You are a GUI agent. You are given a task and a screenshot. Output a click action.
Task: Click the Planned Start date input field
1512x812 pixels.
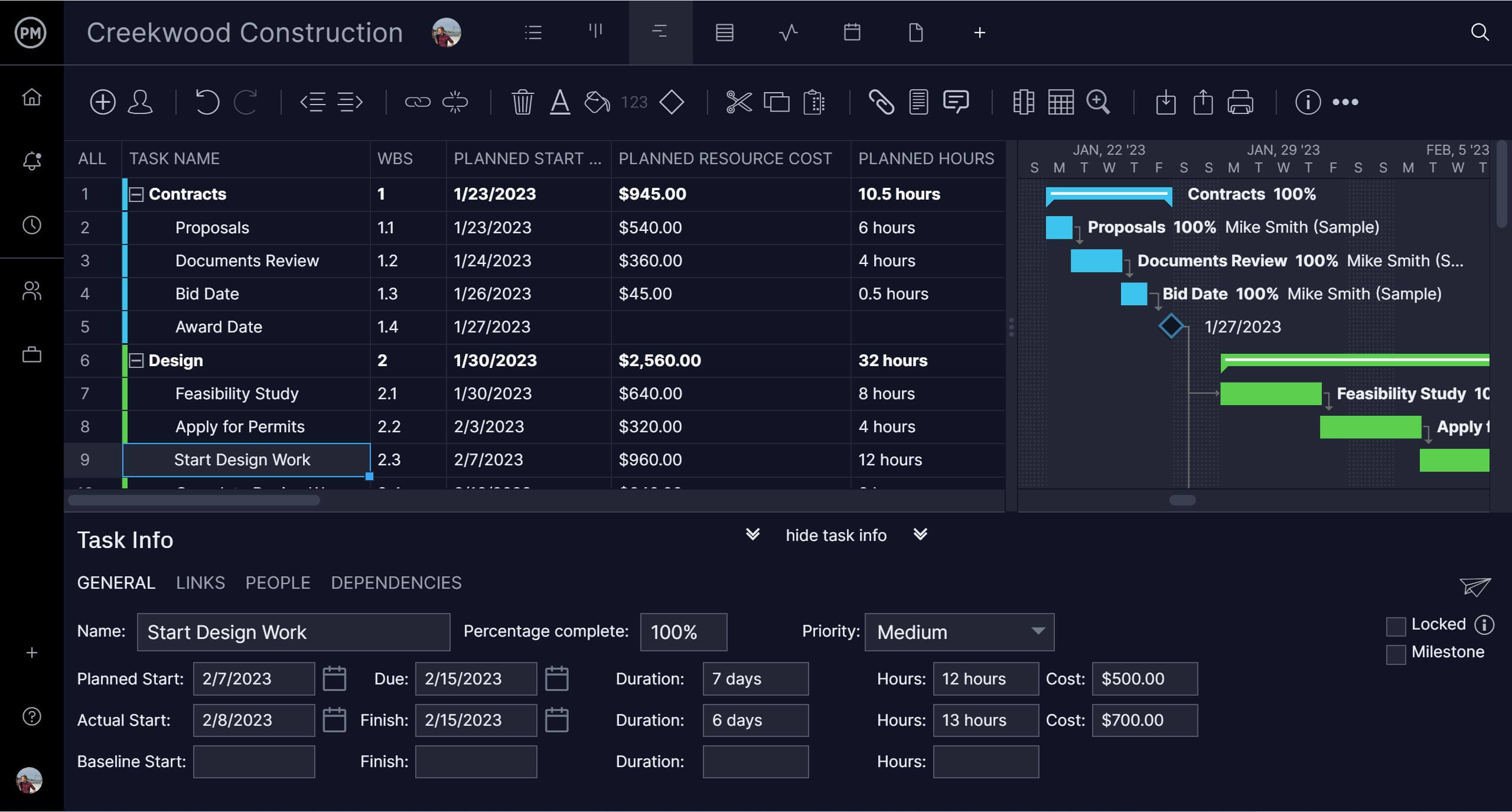pos(254,679)
